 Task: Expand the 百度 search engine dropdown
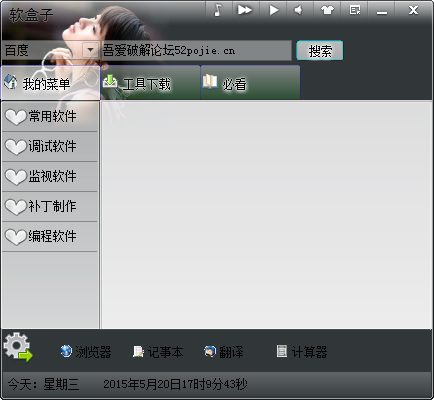tap(90, 50)
